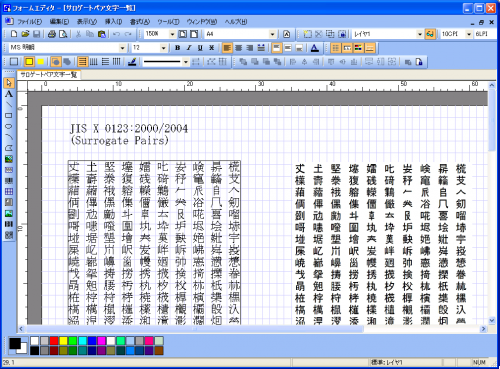Toggle Bold formatting
Screen dimensions: 500x369
[178, 48]
